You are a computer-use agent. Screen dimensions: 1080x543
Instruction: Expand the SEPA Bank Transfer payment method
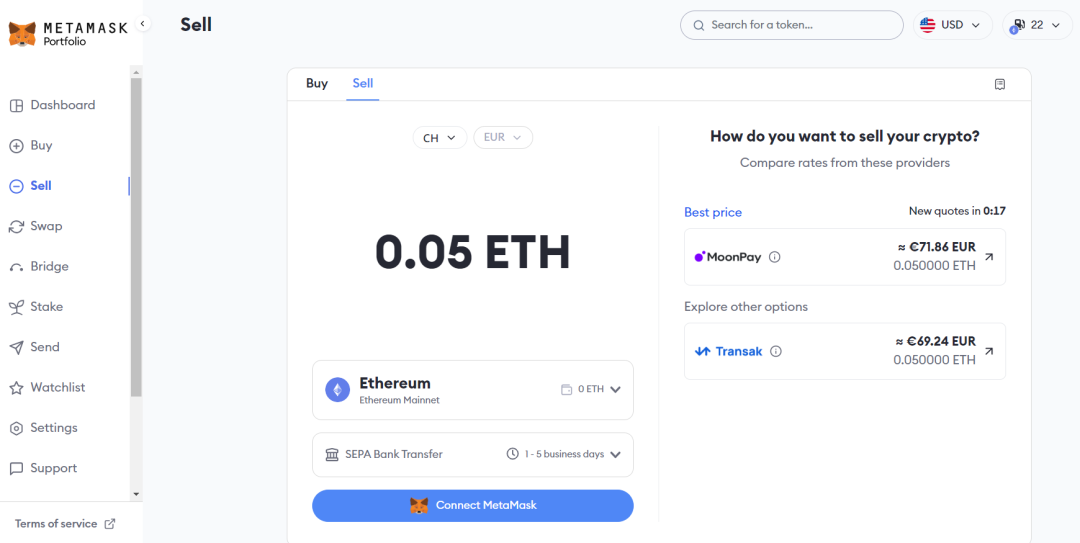pyautogui.click(x=615, y=455)
